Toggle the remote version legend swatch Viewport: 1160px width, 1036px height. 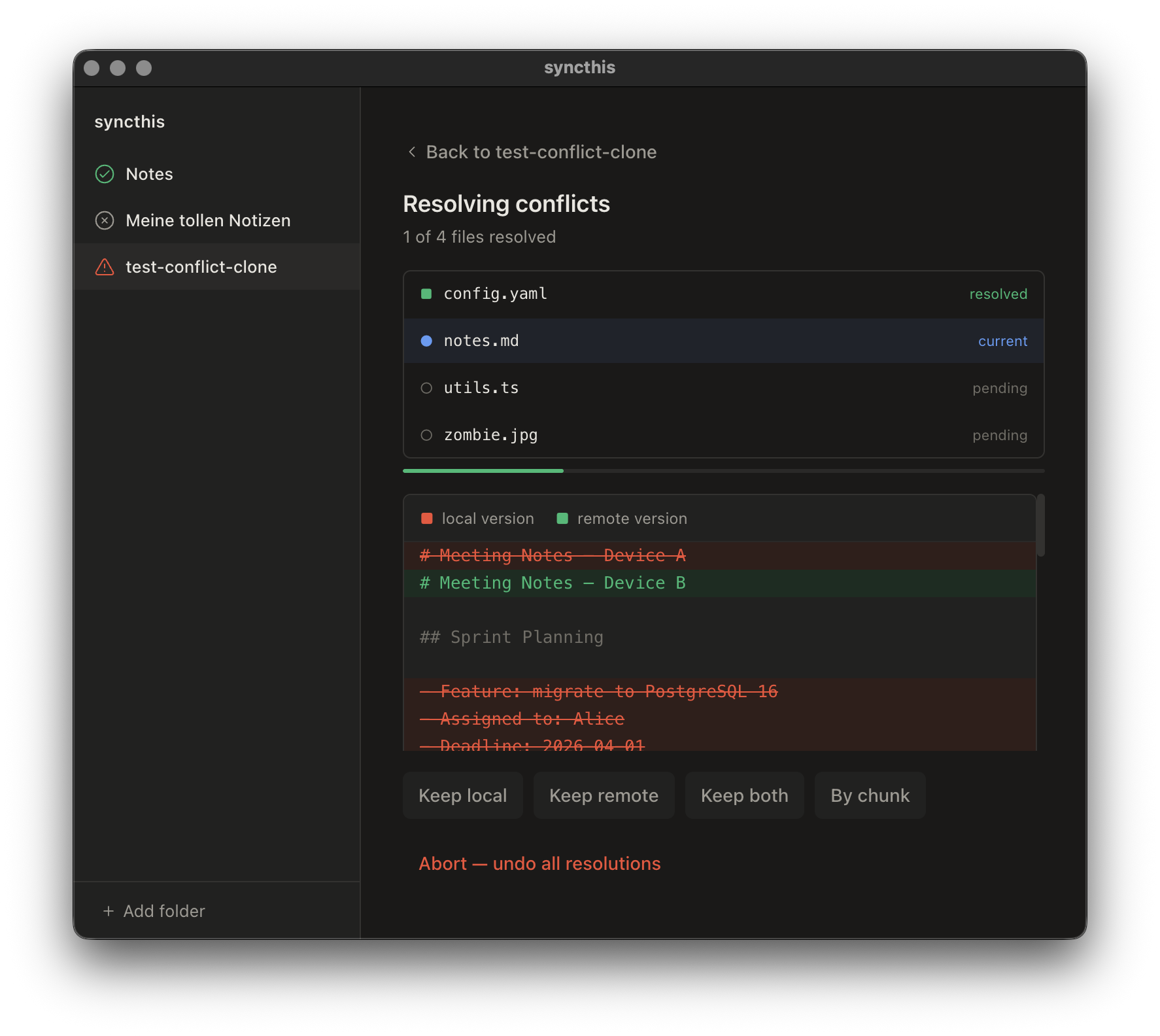(562, 517)
